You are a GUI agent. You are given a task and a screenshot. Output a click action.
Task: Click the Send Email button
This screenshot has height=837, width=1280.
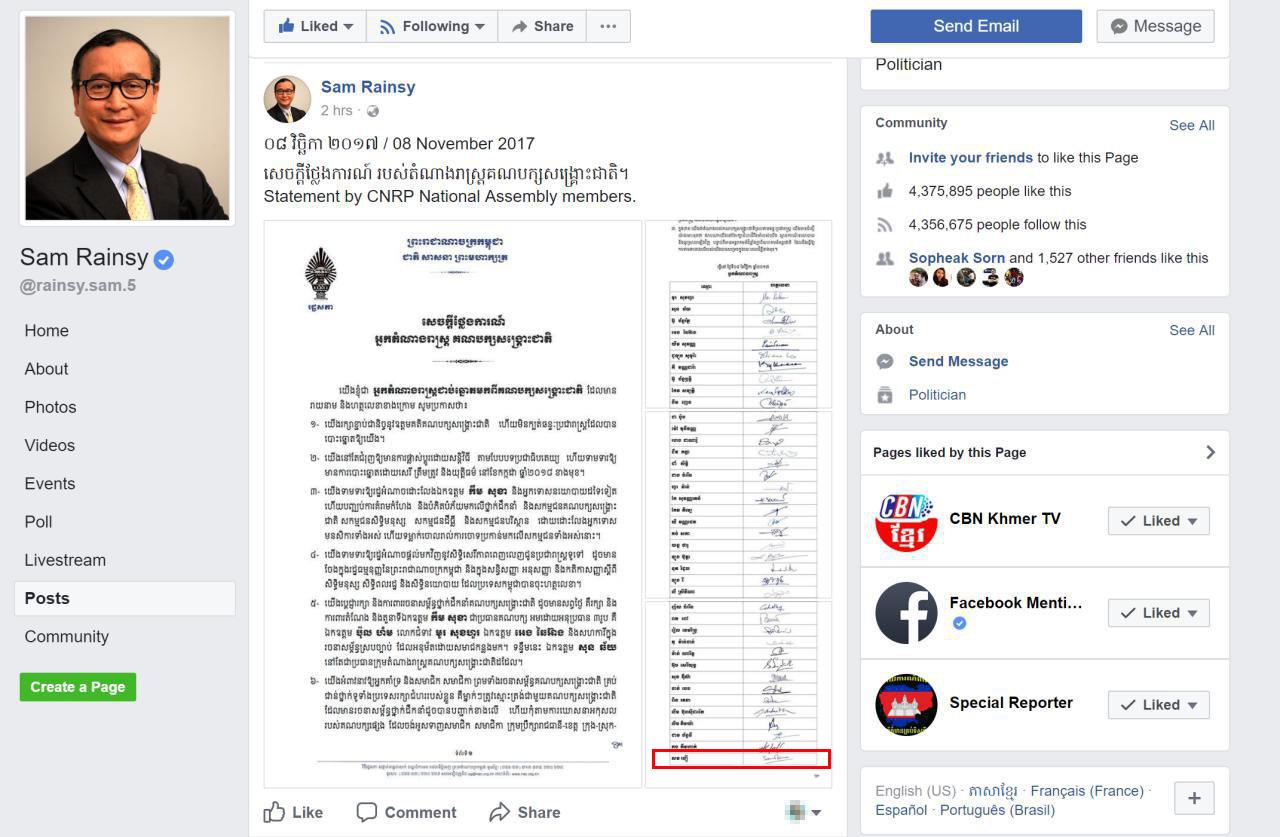click(976, 26)
